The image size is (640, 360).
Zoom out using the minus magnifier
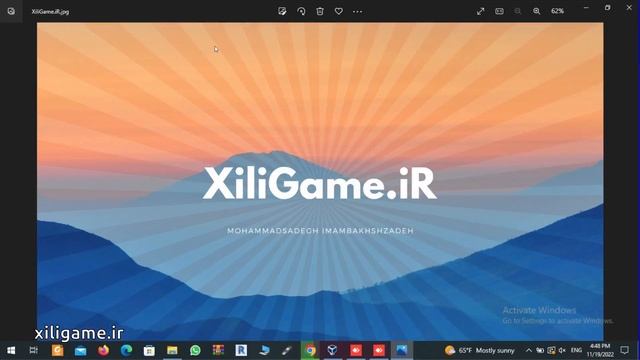518,11
